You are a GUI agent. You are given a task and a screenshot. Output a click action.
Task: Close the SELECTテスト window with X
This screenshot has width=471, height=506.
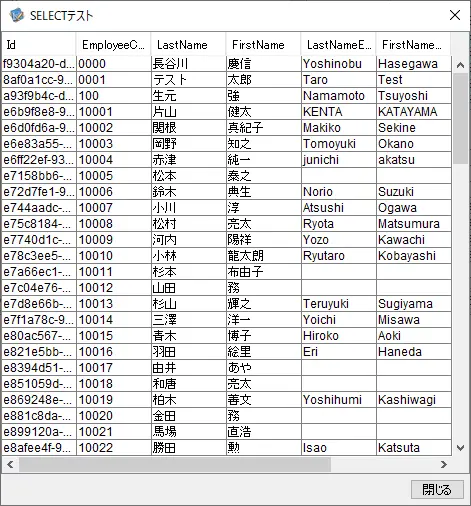[455, 15]
